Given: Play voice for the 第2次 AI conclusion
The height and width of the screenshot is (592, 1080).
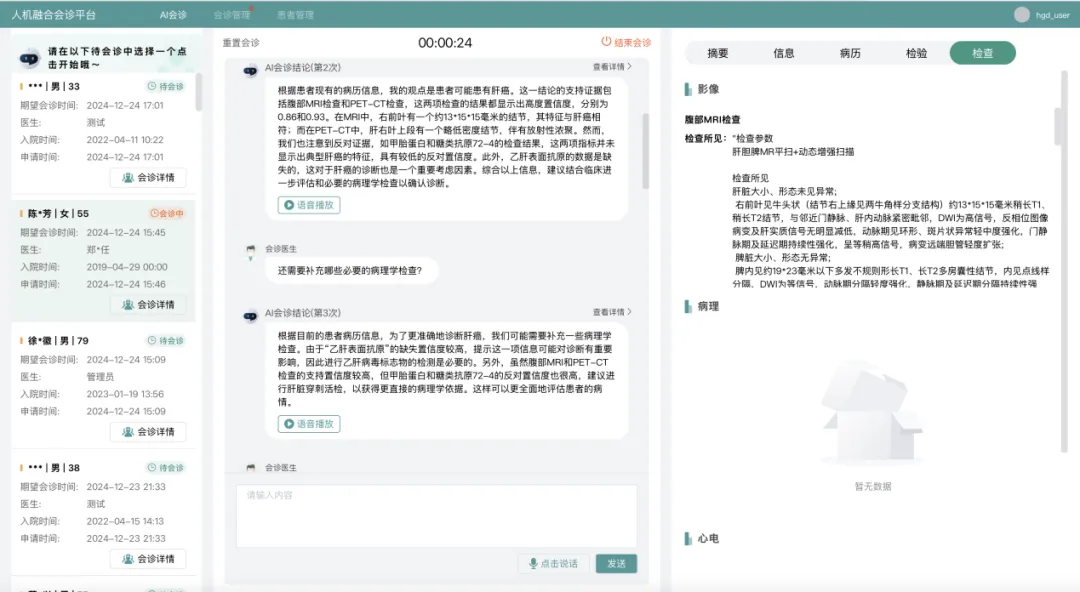Looking at the screenshot, I should coord(309,205).
